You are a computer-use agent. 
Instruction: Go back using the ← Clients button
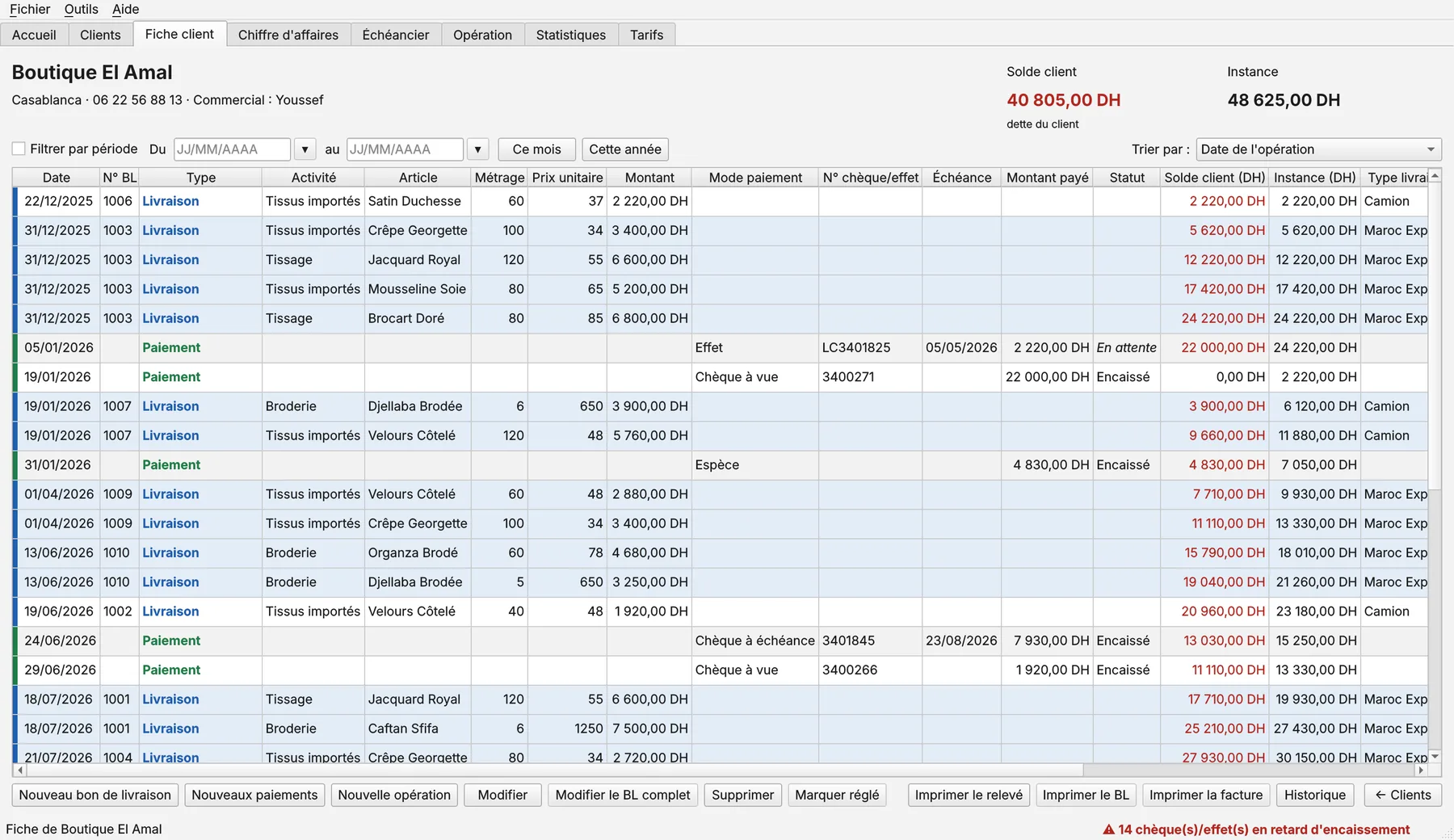[x=1403, y=795]
